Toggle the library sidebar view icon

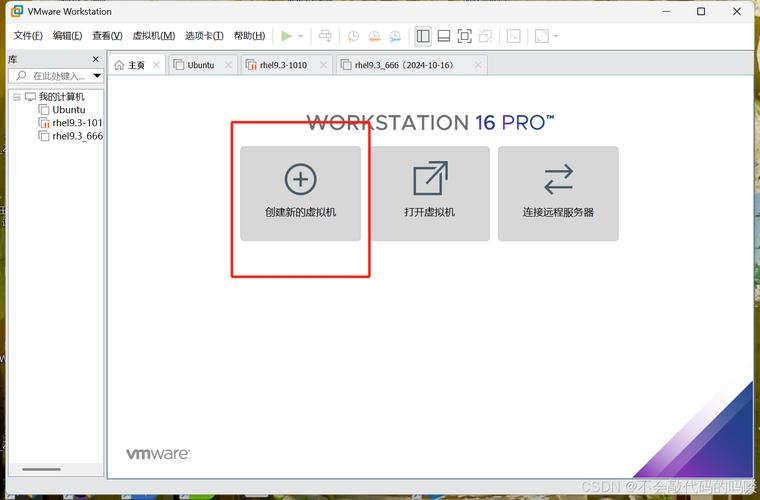[423, 36]
